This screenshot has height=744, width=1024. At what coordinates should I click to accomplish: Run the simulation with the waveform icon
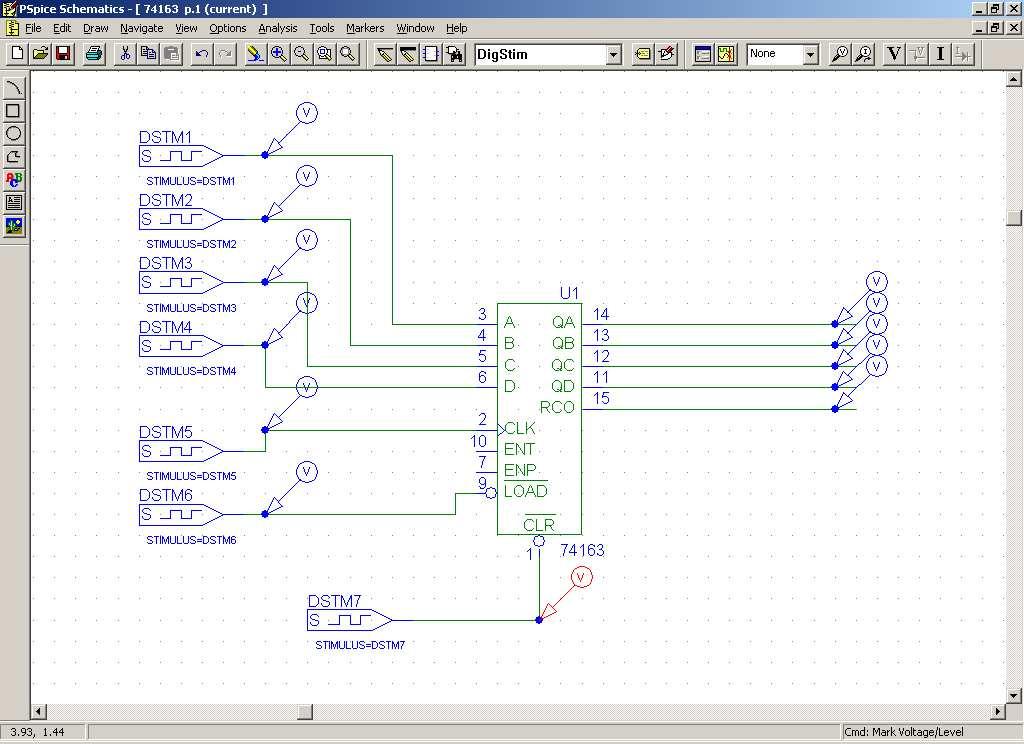click(726, 54)
